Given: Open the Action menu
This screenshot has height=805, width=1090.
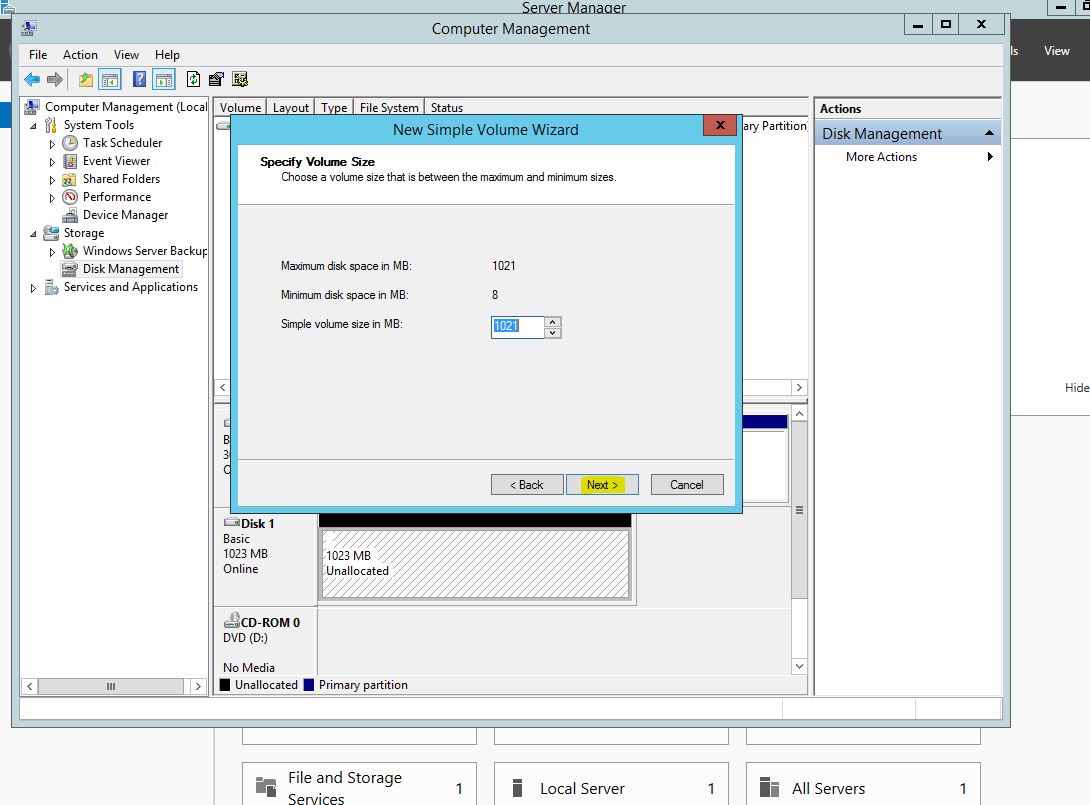Looking at the screenshot, I should point(80,55).
